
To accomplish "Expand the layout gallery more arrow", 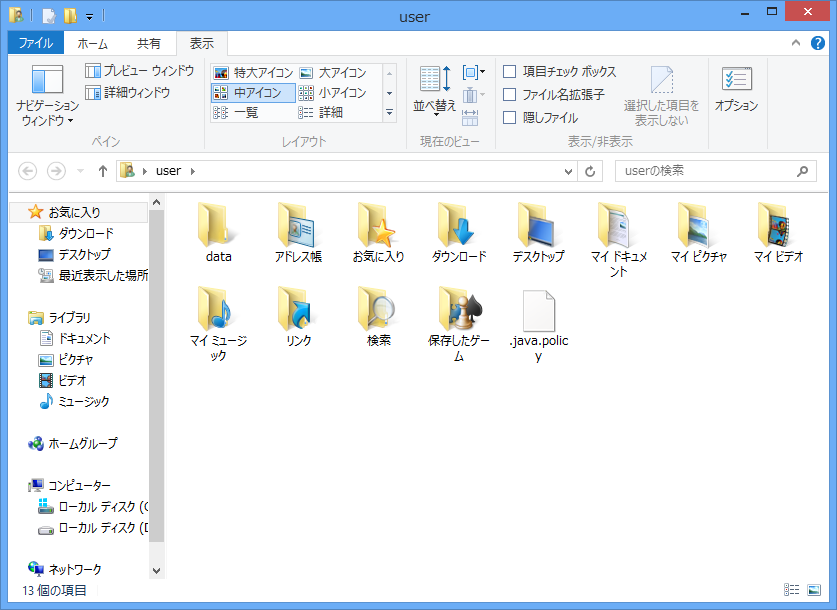I will pyautogui.click(x=390, y=113).
